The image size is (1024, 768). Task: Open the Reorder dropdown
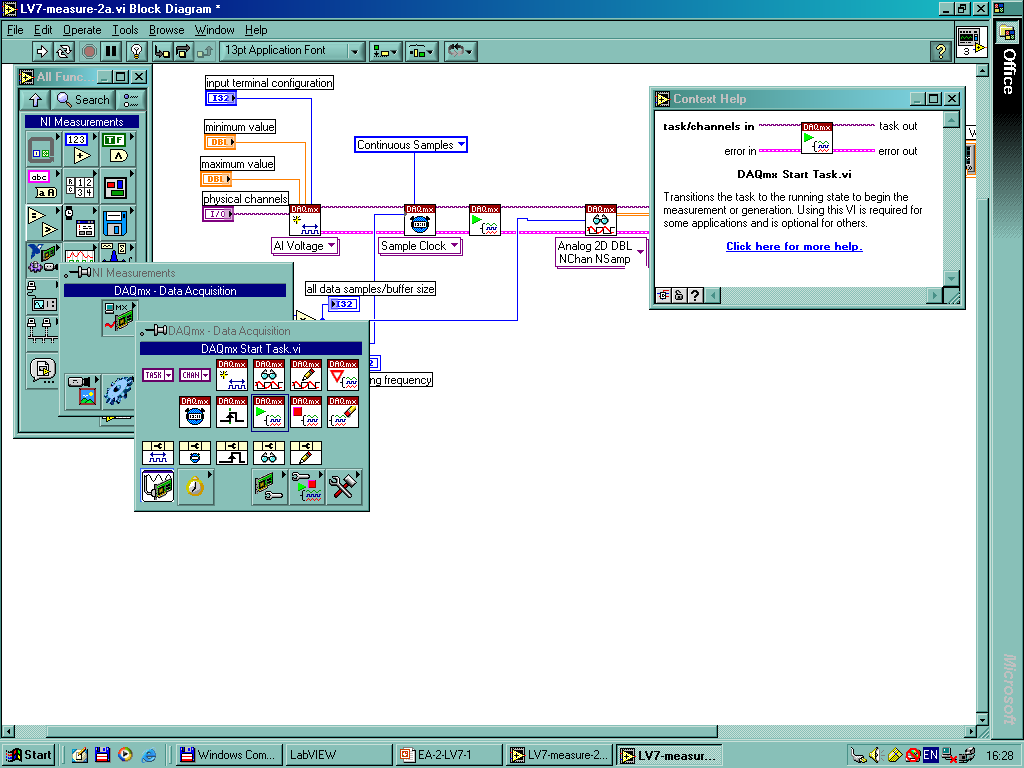pyautogui.click(x=460, y=51)
